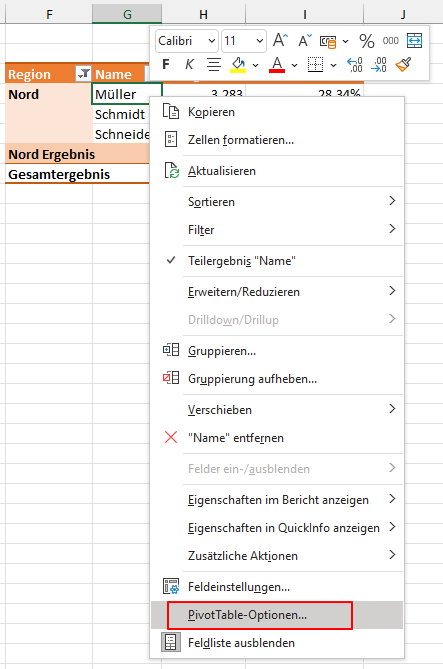The width and height of the screenshot is (443, 669).
Task: Click the Format Painter brush icon
Action: pos(403,65)
